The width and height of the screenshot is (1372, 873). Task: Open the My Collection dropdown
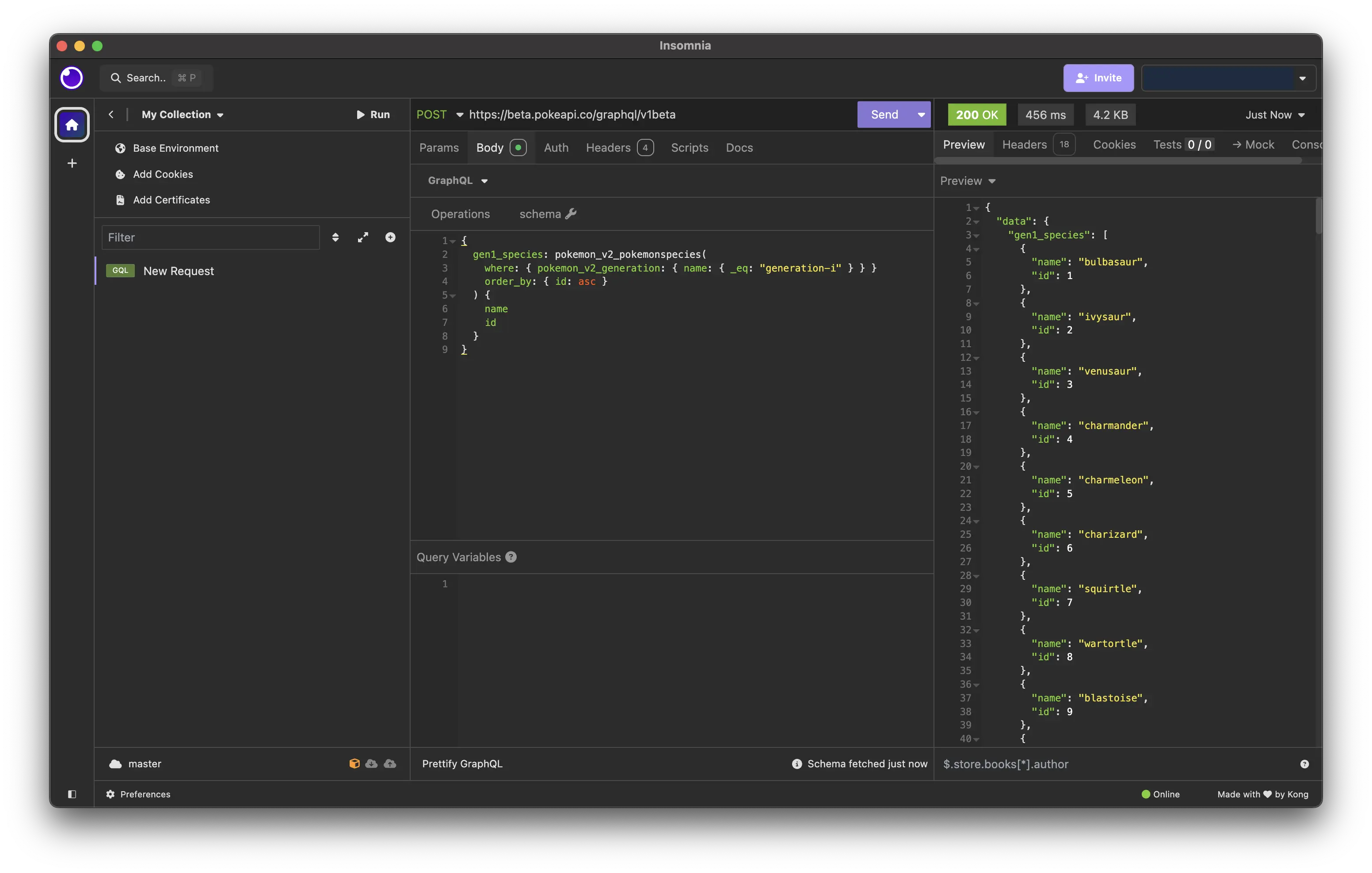182,115
